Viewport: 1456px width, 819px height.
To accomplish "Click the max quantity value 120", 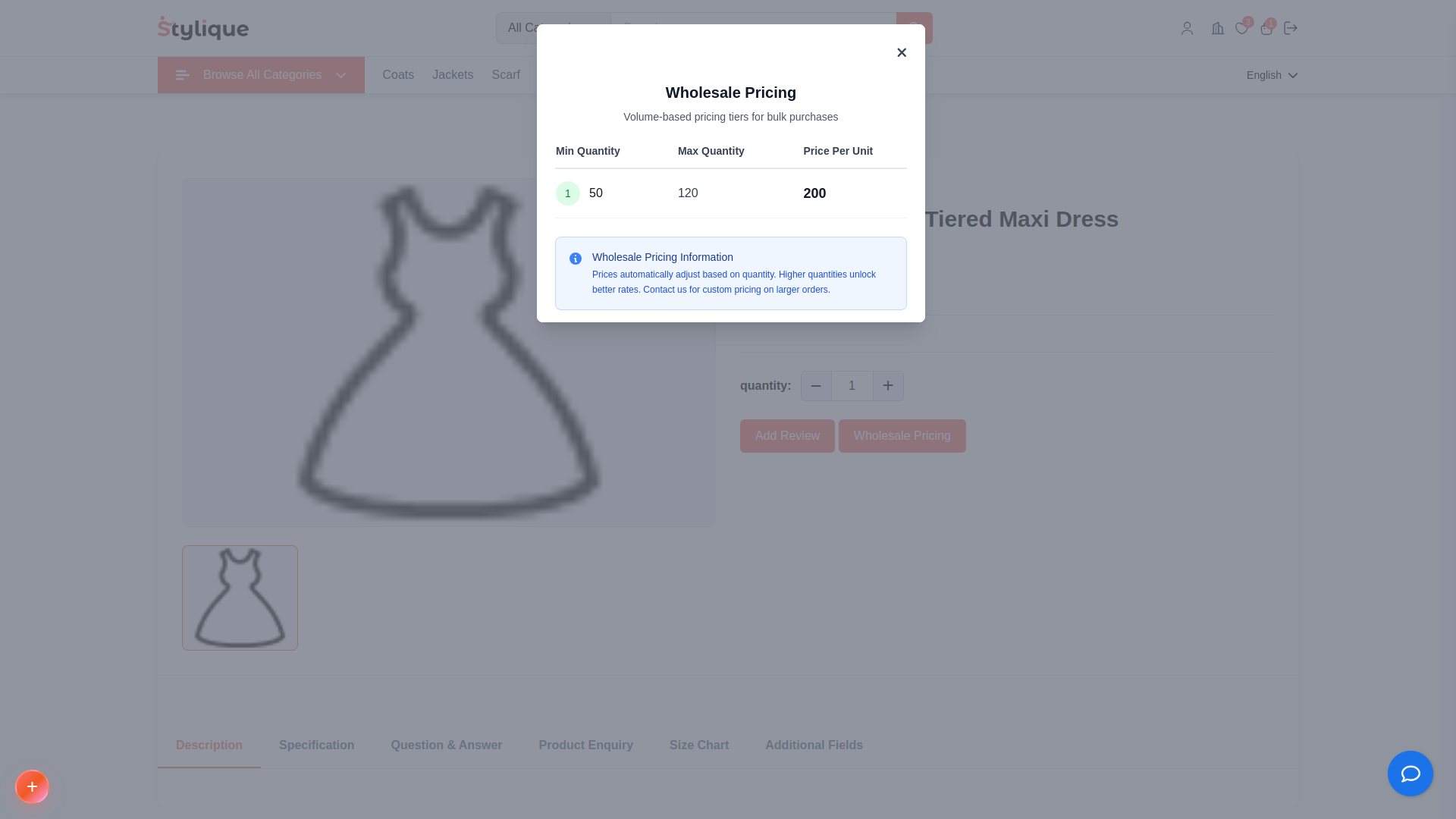I will point(688,193).
